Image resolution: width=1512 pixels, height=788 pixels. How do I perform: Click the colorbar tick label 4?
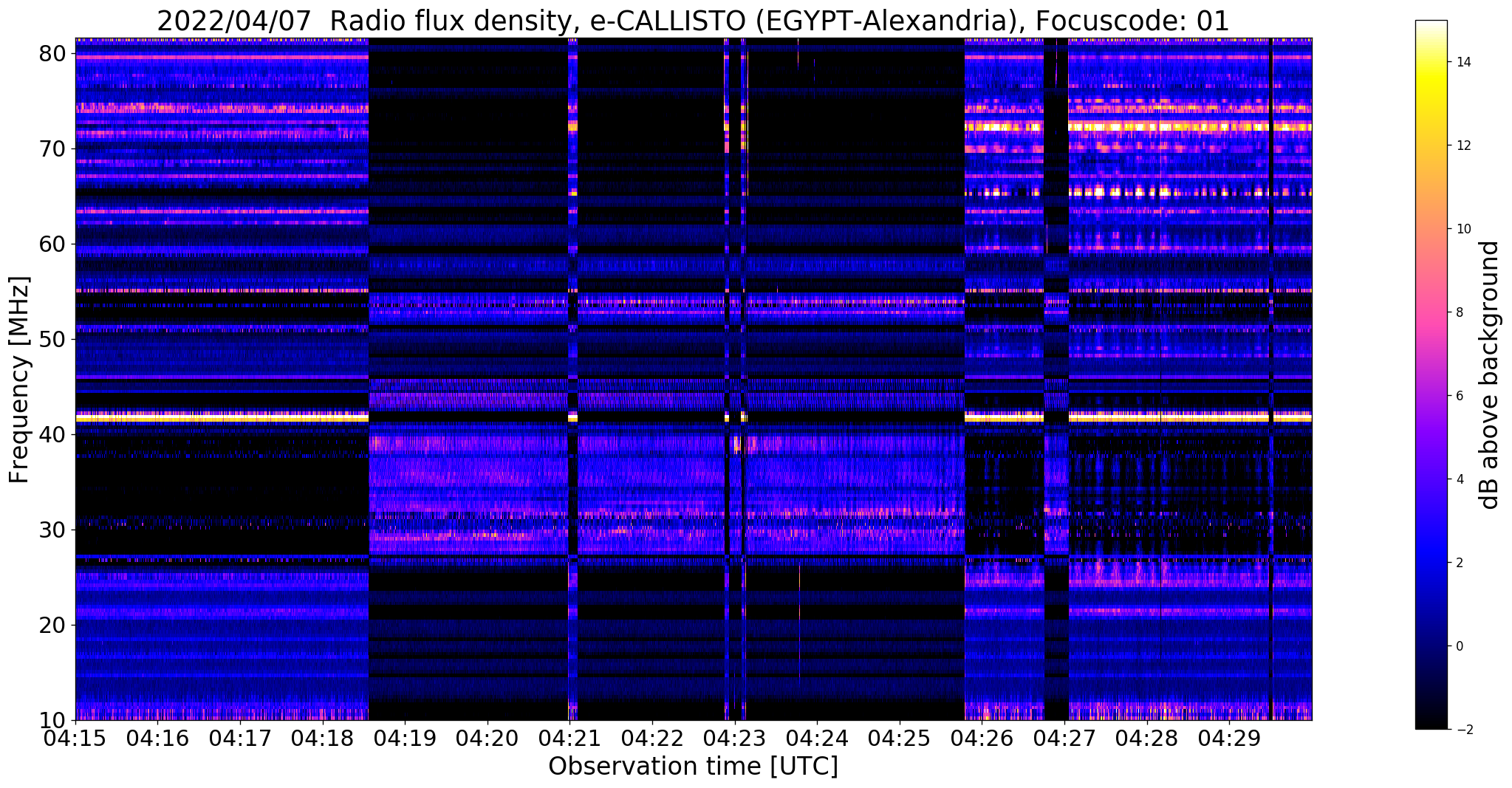coord(1459,479)
